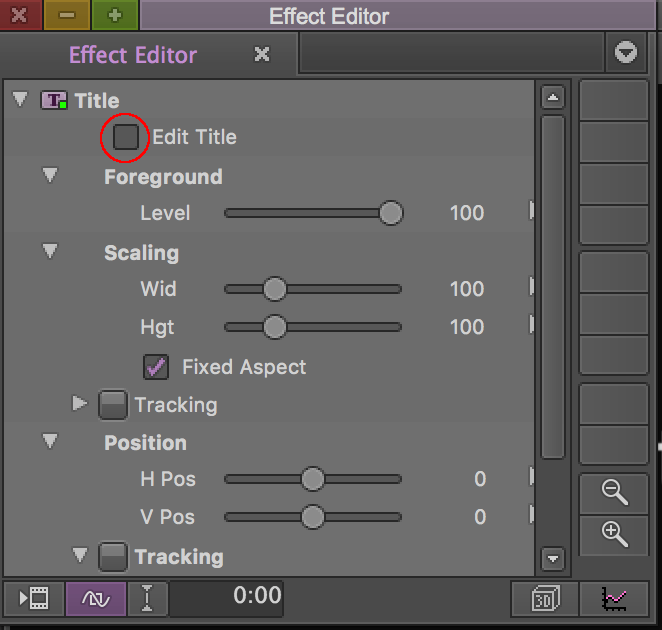Image resolution: width=662 pixels, height=630 pixels.
Task: Select the purple waveform button
Action: coord(96,598)
